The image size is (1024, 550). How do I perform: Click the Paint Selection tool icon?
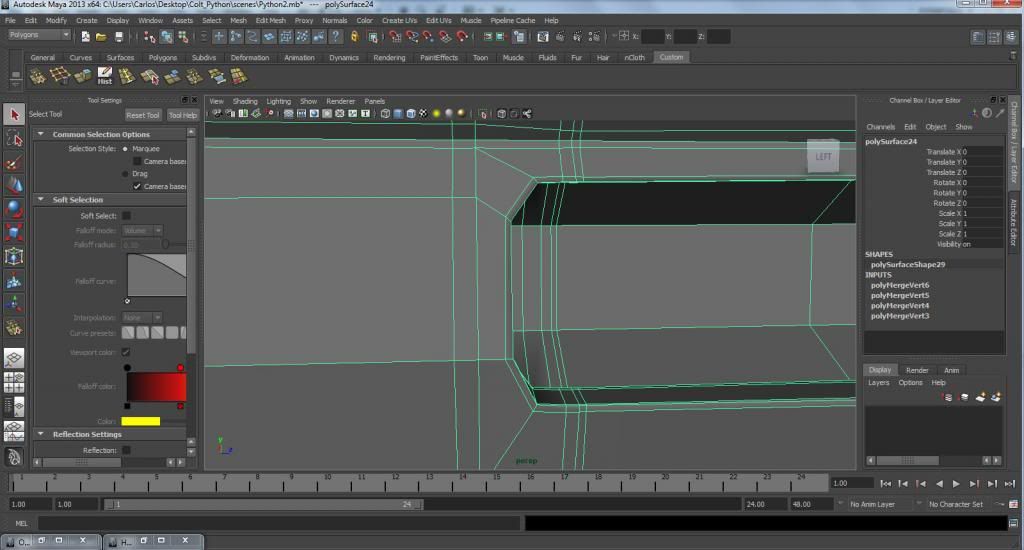coord(14,162)
